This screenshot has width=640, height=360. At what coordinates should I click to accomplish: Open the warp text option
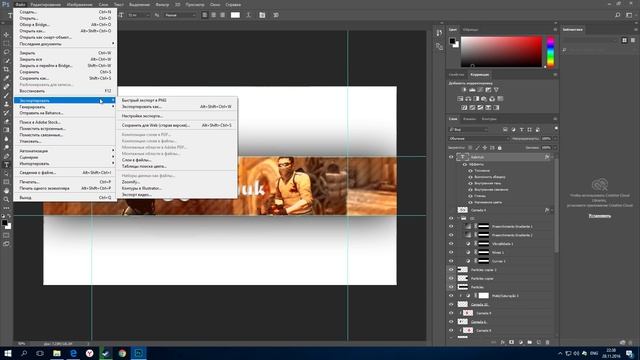[x=249, y=15]
